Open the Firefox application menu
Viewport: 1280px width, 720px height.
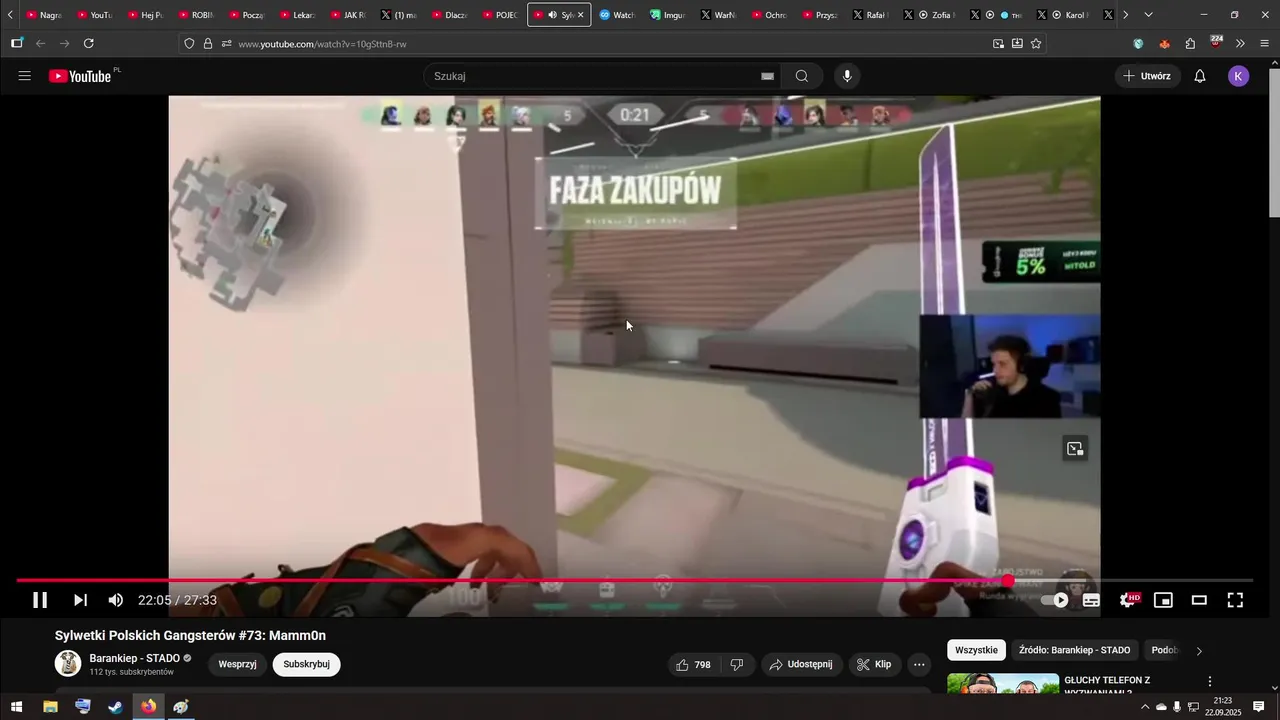point(1264,43)
